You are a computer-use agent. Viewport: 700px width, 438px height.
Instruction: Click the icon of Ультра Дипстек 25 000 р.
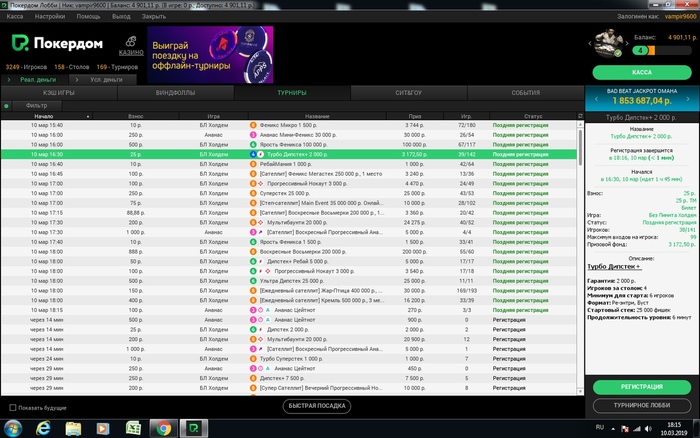click(253, 281)
